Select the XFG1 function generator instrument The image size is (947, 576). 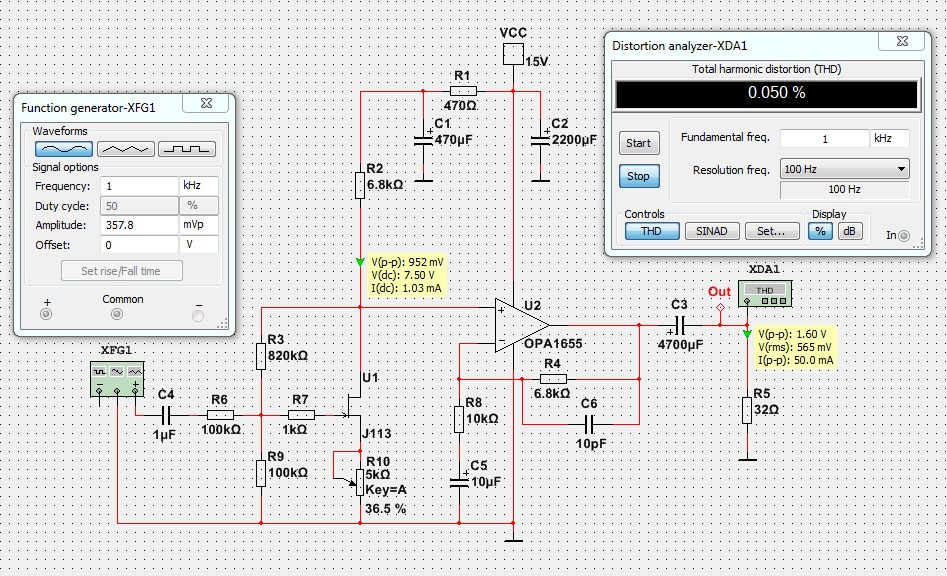tap(117, 379)
